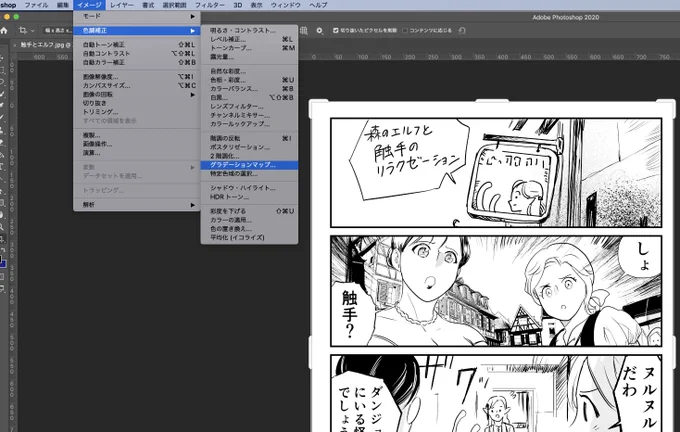Open crop settings gear icon
Viewport: 680px width, 432px height.
click(x=320, y=30)
